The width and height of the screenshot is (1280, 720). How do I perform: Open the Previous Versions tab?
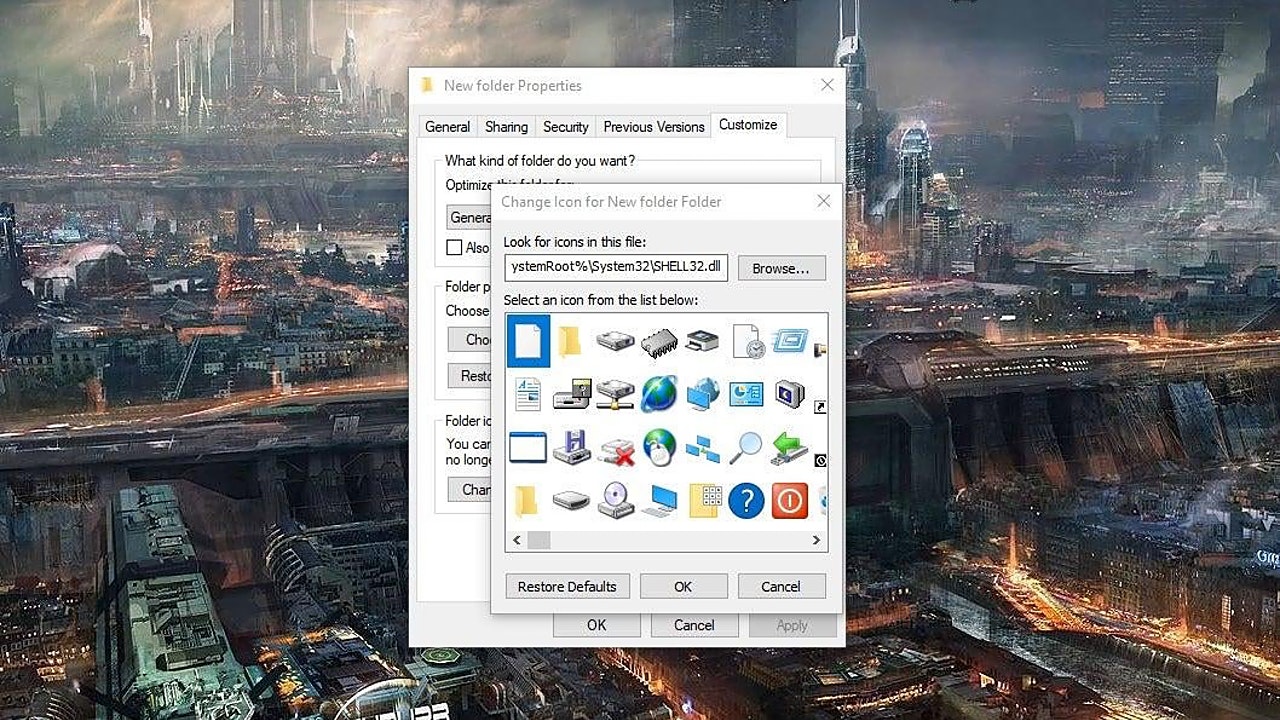[654, 126]
